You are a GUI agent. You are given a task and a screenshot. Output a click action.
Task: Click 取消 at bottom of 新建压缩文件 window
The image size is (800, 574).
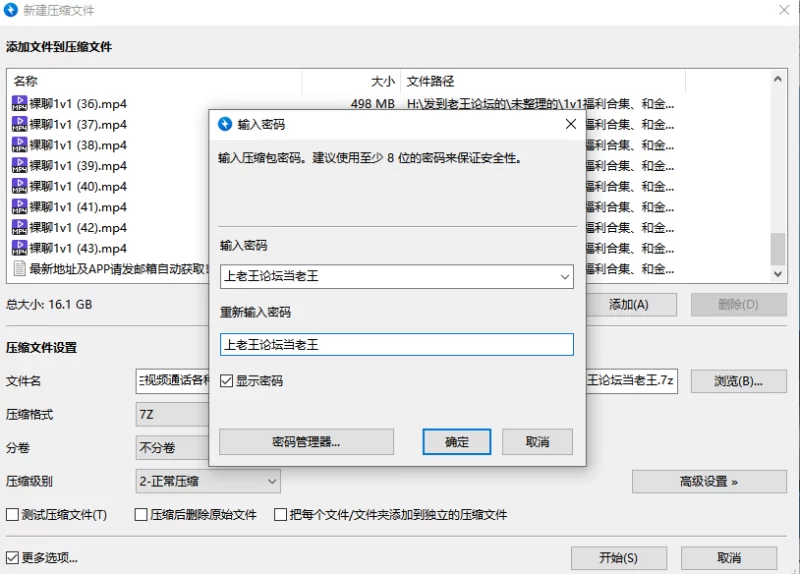click(x=729, y=558)
